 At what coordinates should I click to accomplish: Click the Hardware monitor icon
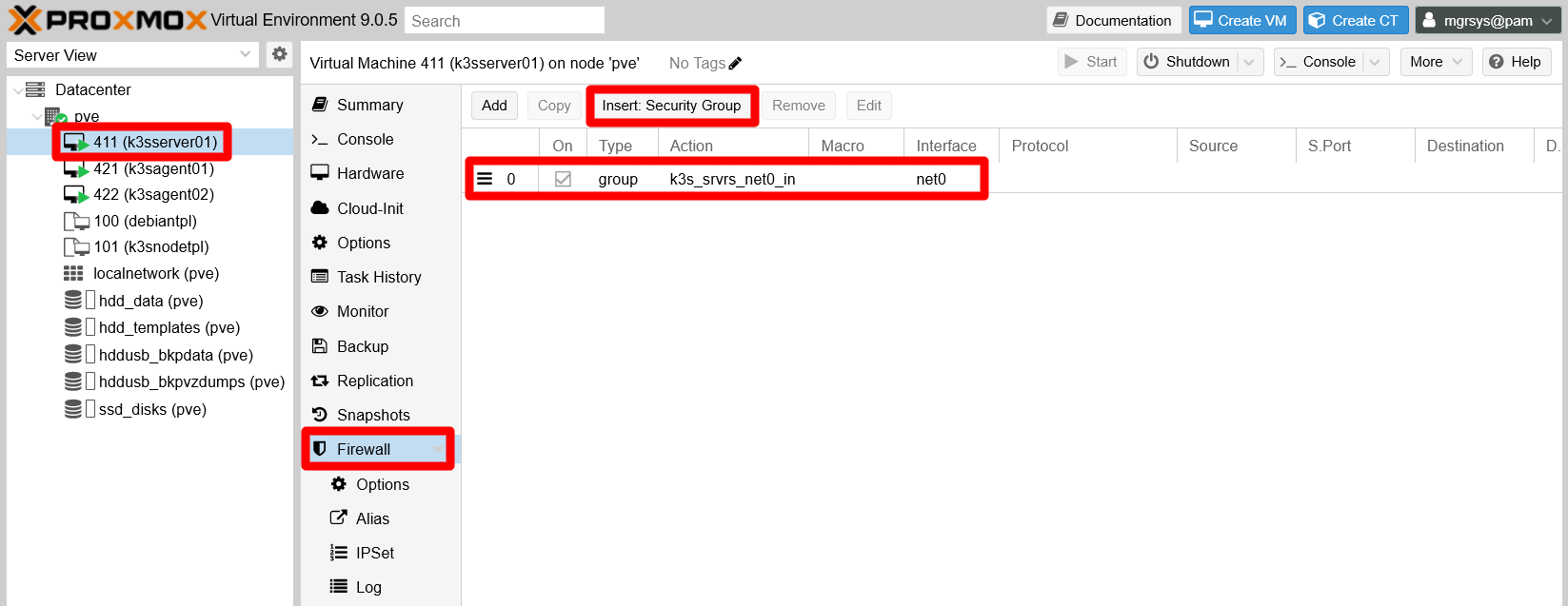(320, 173)
